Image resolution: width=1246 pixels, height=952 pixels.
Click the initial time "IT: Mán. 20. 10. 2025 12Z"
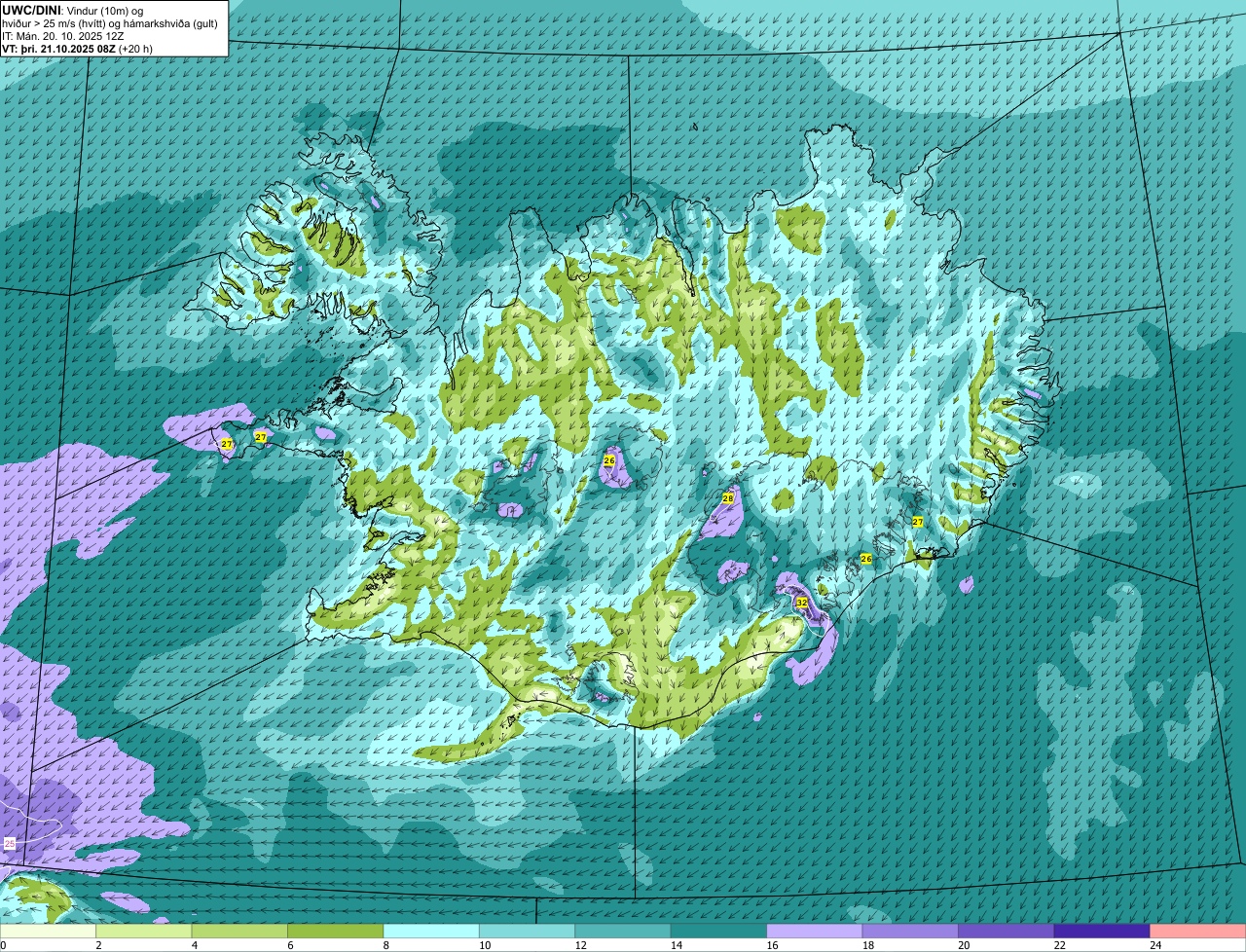tap(63, 36)
